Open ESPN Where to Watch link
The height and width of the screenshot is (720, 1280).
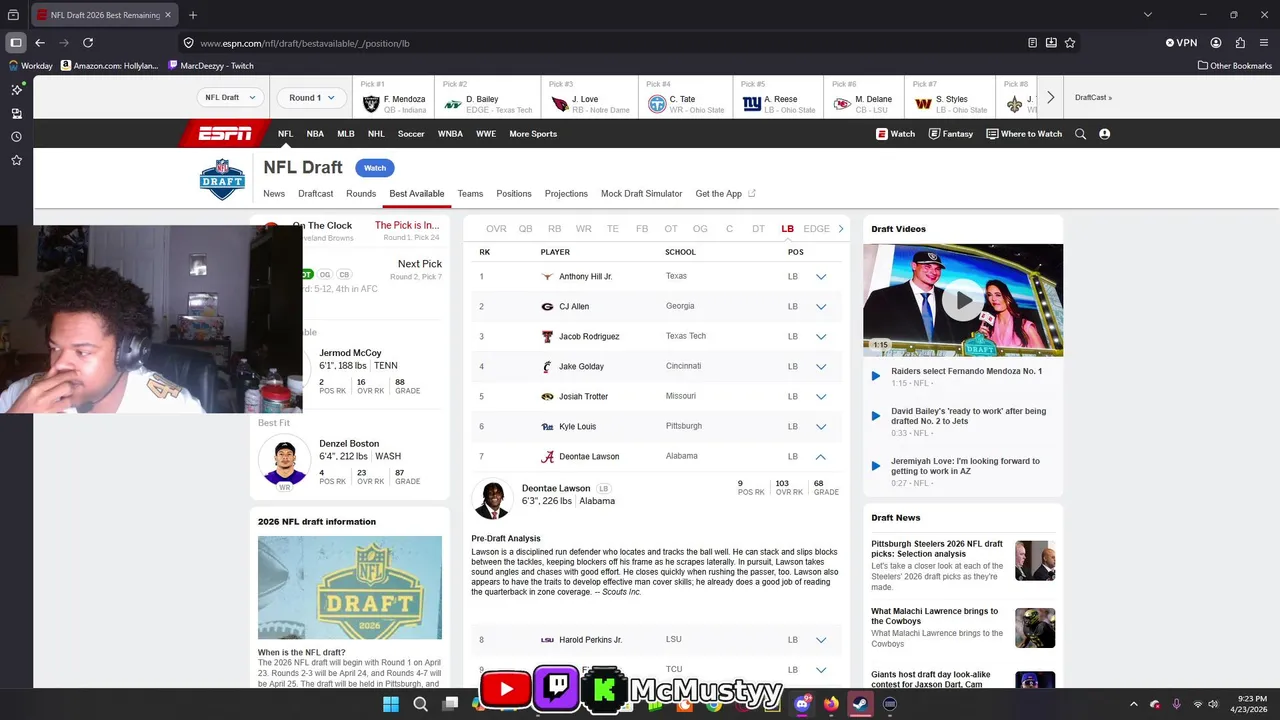click(x=1024, y=134)
